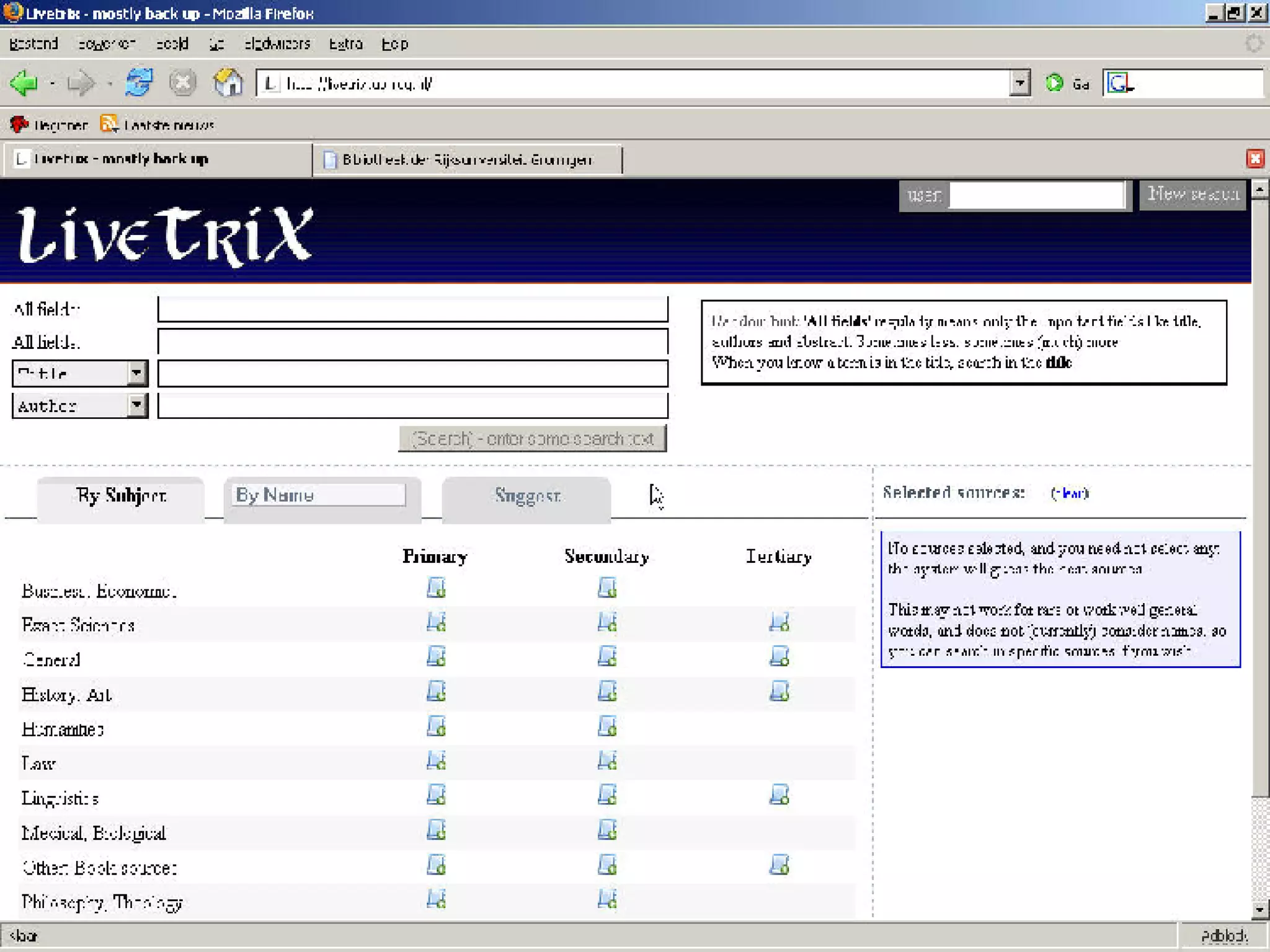The width and height of the screenshot is (1270, 952).
Task: Click the clear selected sources link
Action: (1070, 493)
